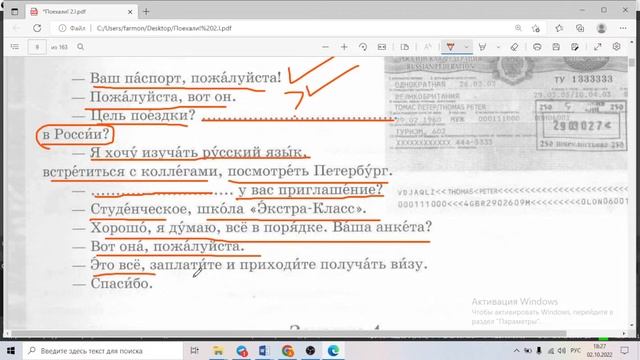Zoom via address bar magnifier icon
This screenshot has width=640, height=360.
click(518, 28)
